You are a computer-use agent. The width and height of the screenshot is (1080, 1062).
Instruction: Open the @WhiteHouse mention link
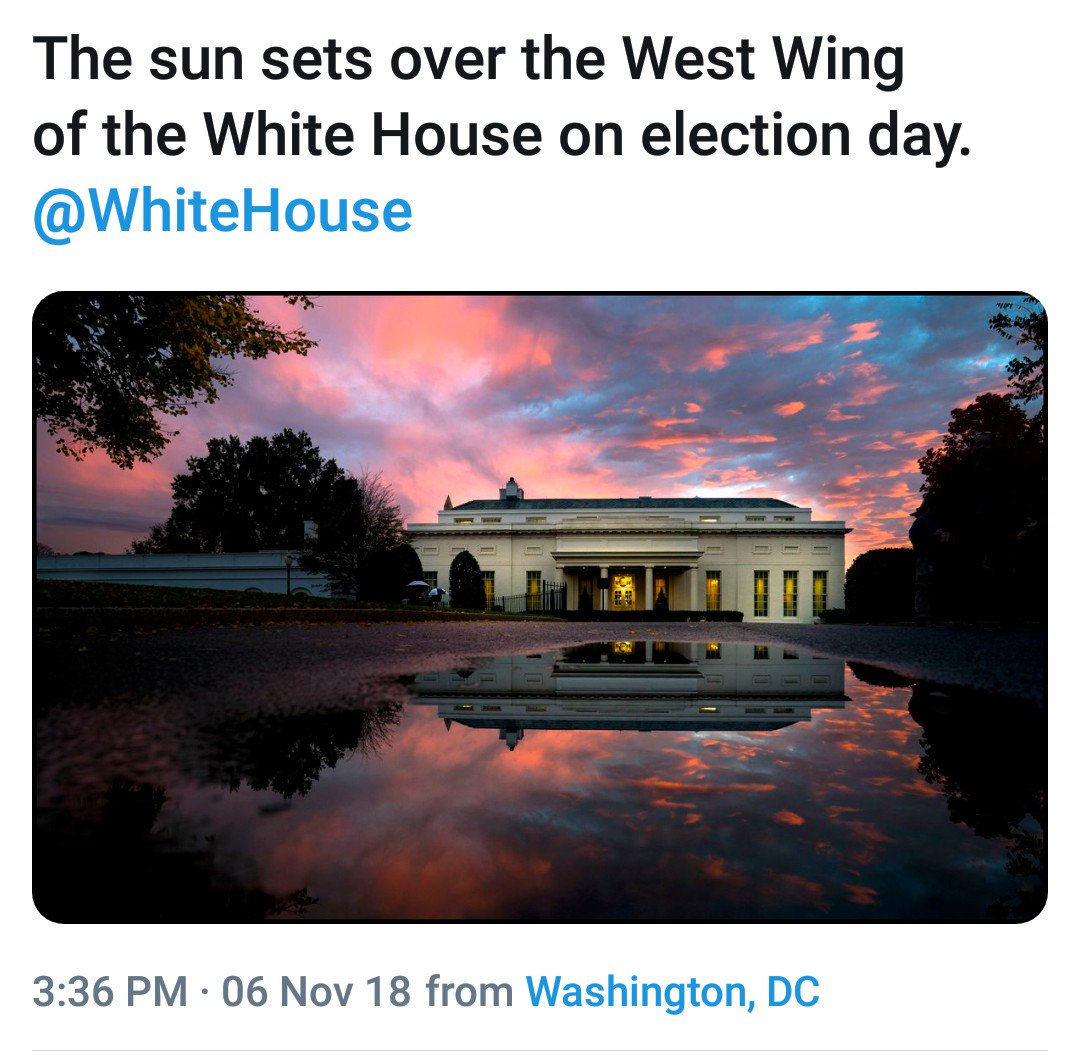(222, 212)
